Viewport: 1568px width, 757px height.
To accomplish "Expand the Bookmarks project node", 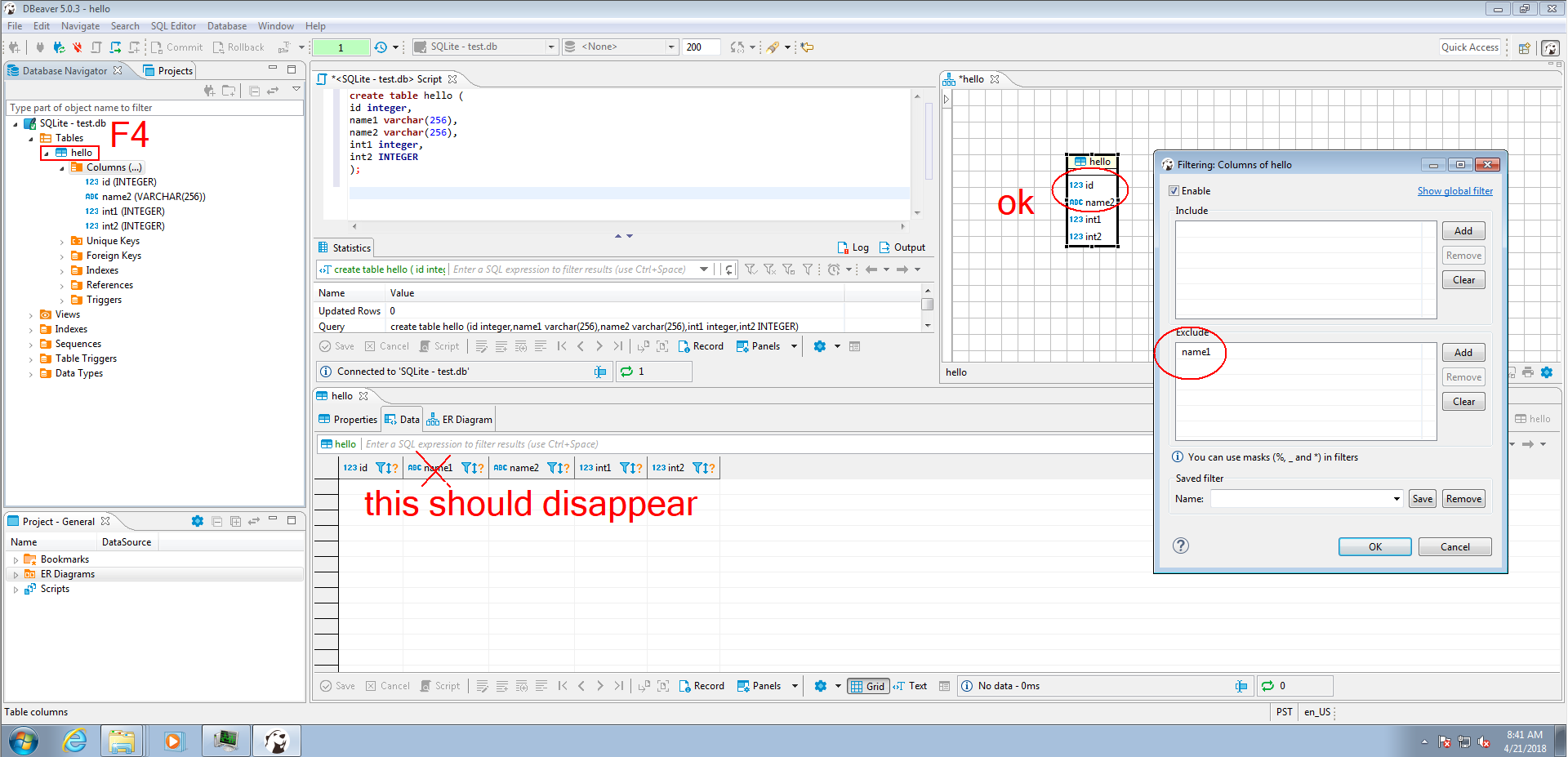I will (16, 560).
